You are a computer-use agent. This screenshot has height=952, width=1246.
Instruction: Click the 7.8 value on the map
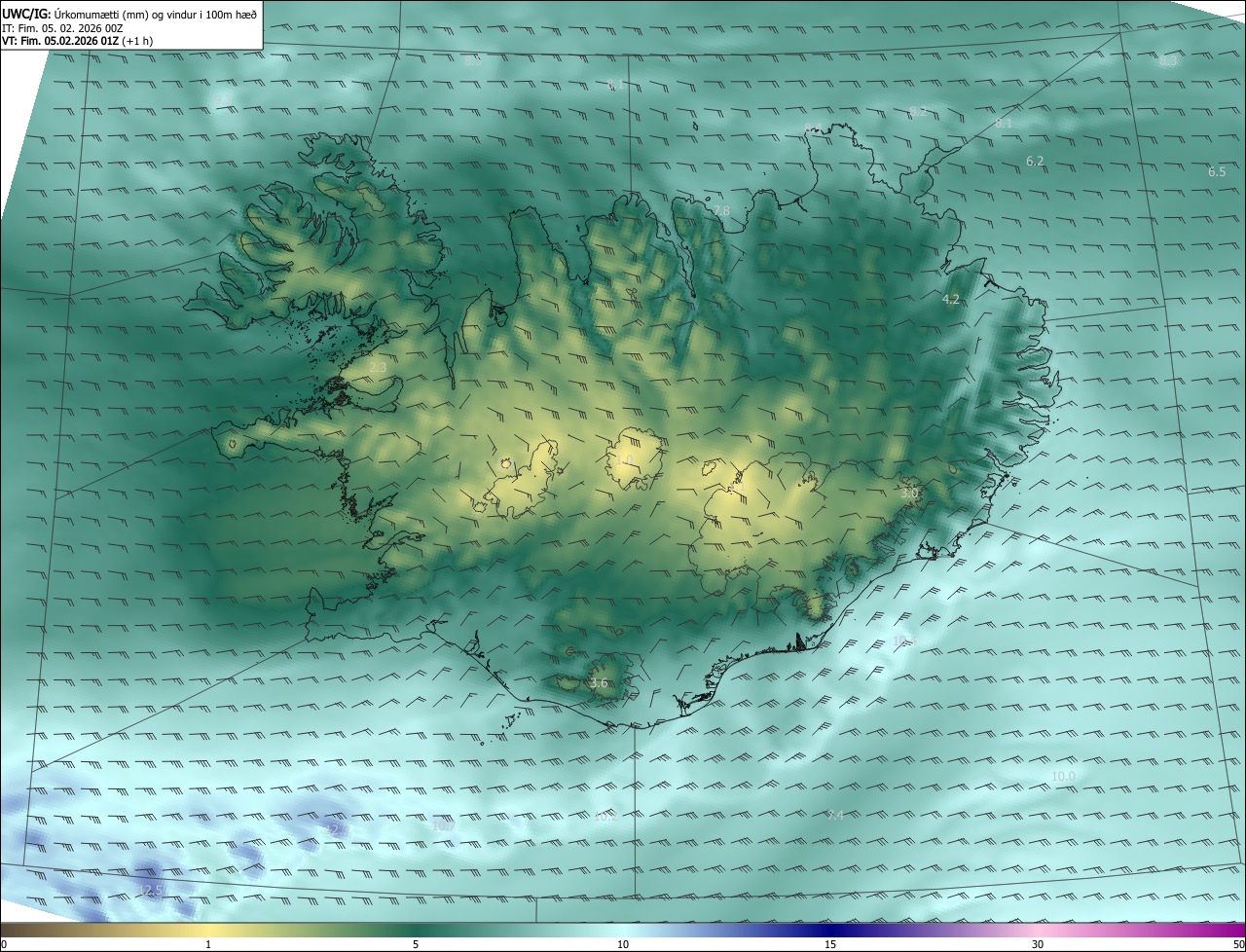(720, 210)
